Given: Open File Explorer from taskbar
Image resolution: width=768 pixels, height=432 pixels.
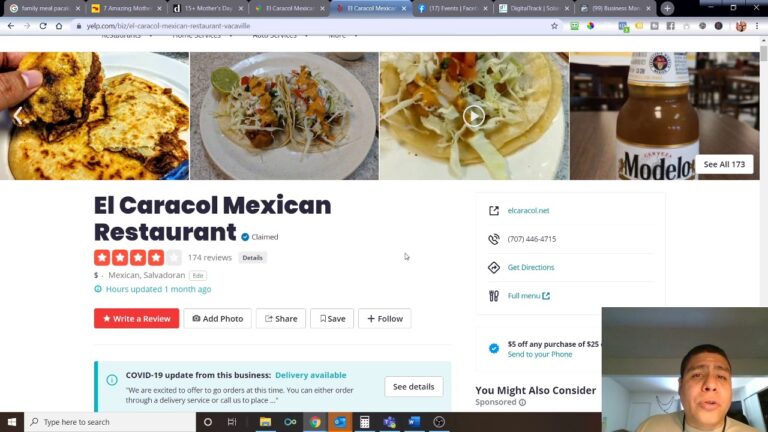Looking at the screenshot, I should [265, 422].
